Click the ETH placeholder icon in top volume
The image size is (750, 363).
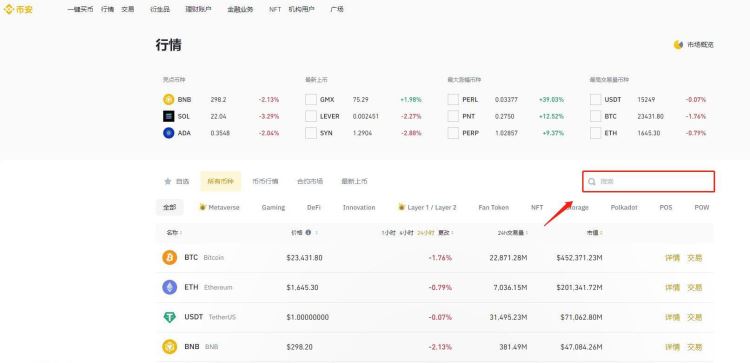(596, 133)
